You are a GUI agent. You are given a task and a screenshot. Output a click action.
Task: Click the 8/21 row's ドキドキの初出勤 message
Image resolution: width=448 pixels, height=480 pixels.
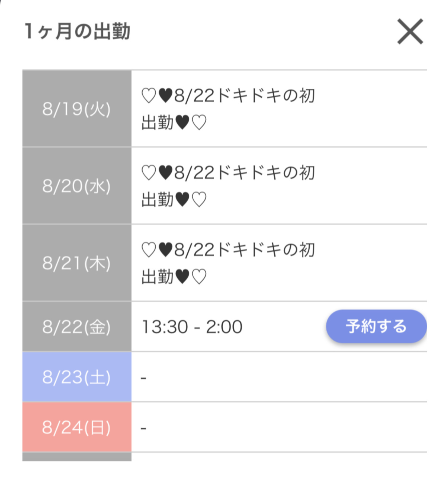click(228, 263)
